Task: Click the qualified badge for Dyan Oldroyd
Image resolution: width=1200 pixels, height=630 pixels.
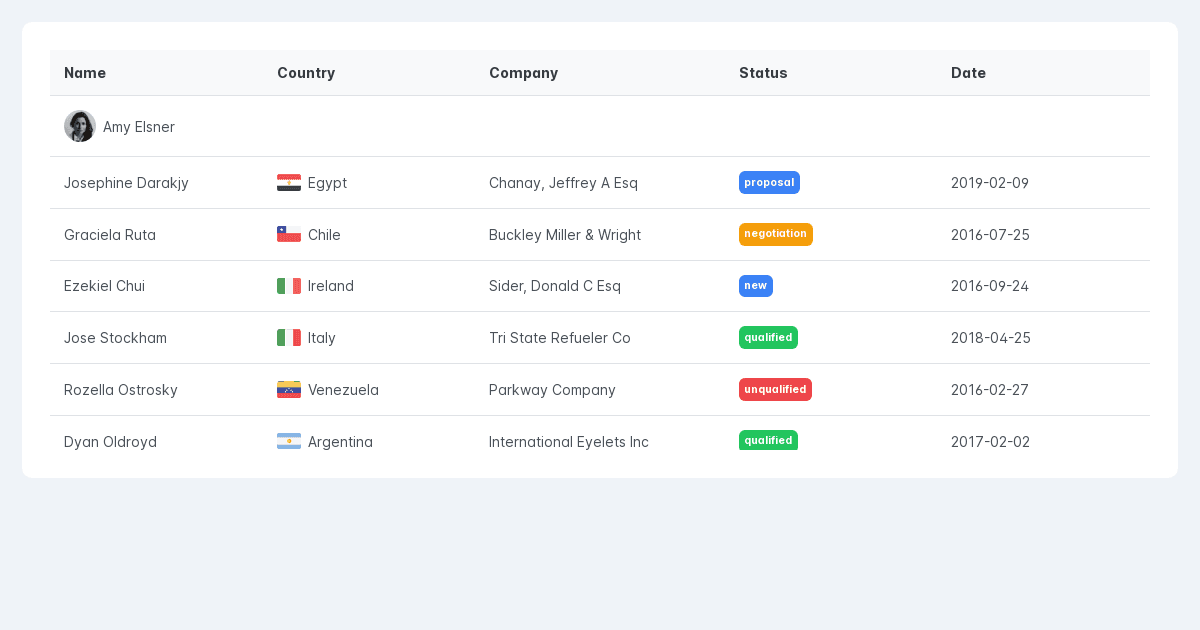Action: (x=768, y=440)
